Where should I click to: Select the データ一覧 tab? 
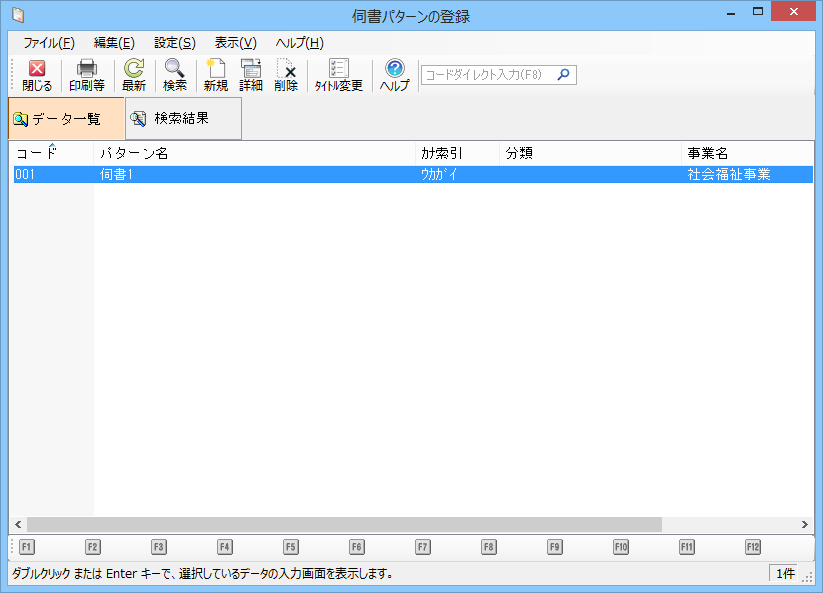coord(66,119)
